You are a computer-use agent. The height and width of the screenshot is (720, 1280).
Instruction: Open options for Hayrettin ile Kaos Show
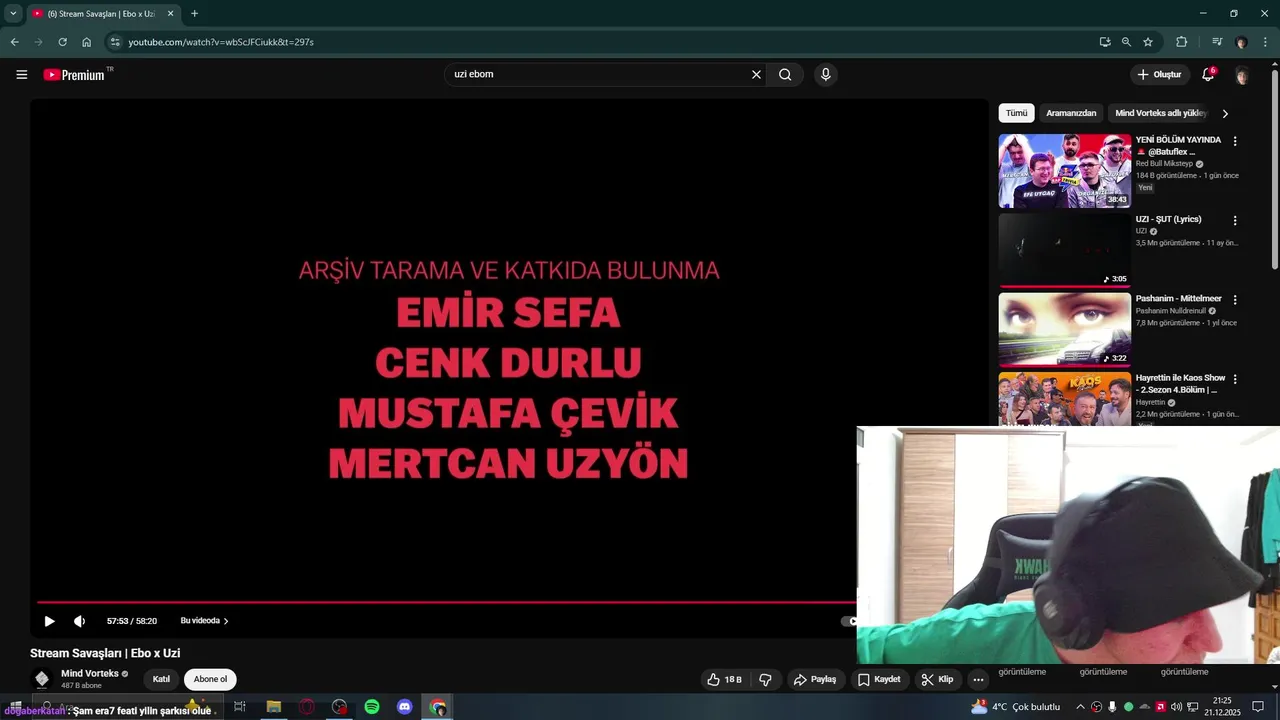1235,379
